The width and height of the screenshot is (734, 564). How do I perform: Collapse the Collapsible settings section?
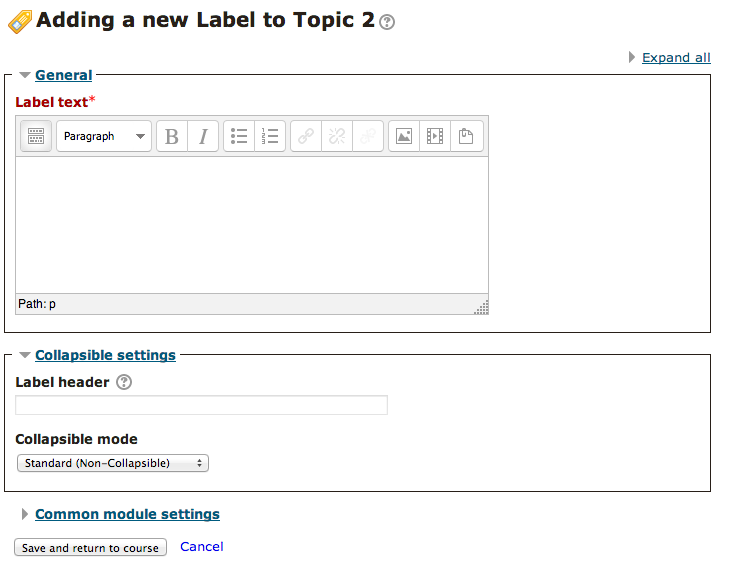[x=105, y=355]
